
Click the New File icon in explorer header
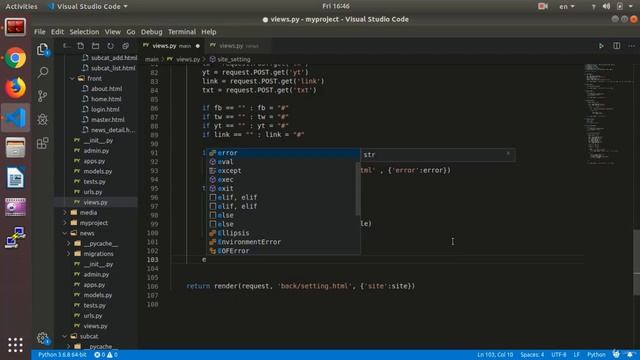coord(80,46)
